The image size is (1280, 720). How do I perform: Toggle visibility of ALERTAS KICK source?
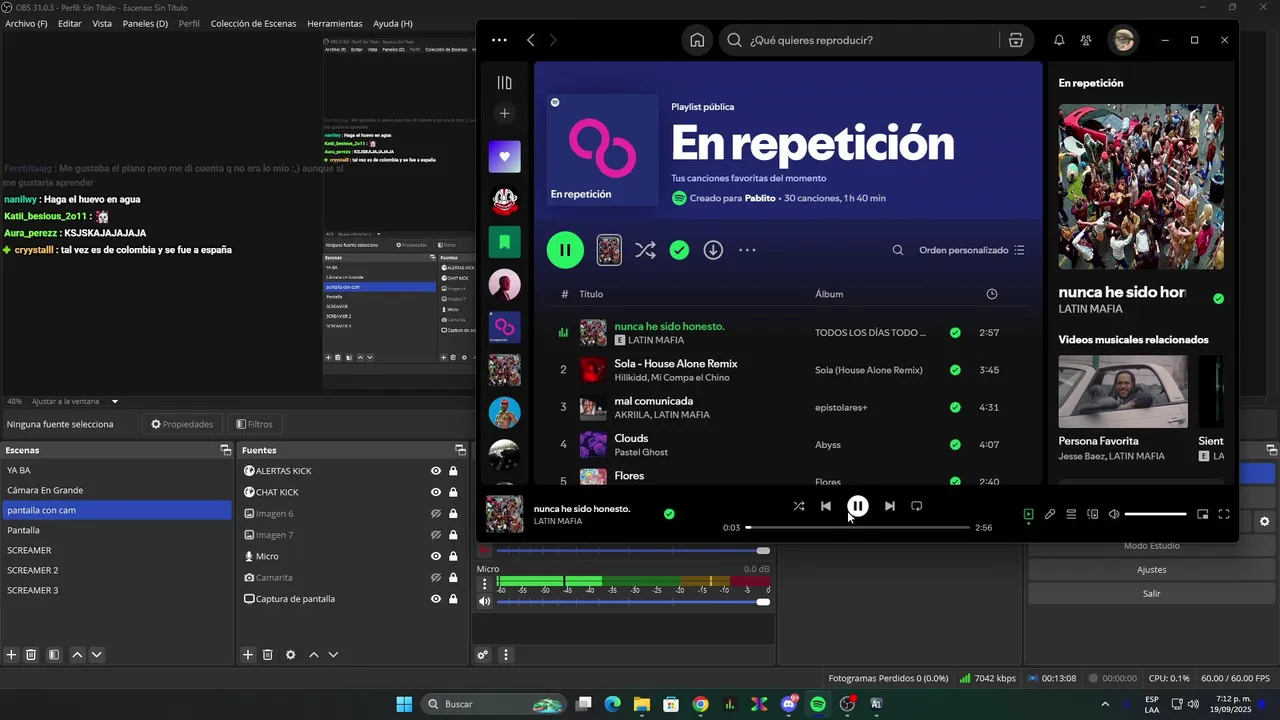coord(436,471)
